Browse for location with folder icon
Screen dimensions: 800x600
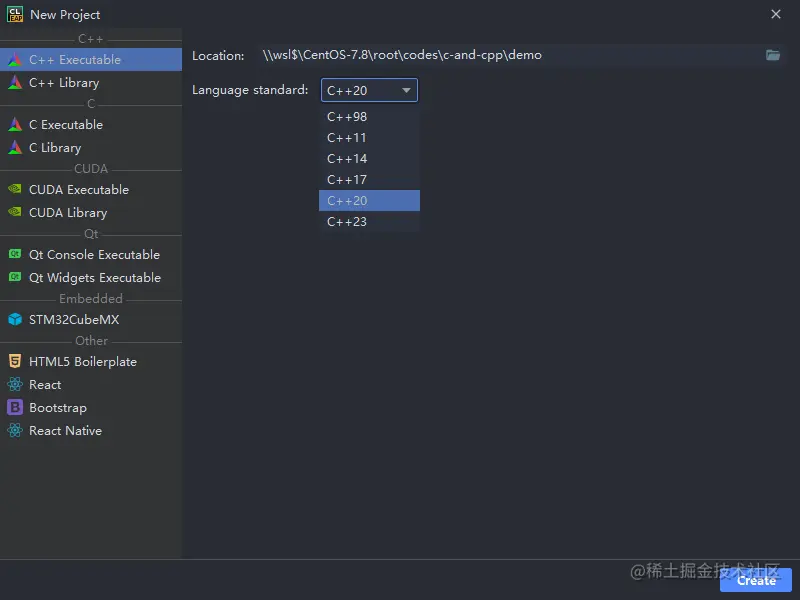point(772,55)
